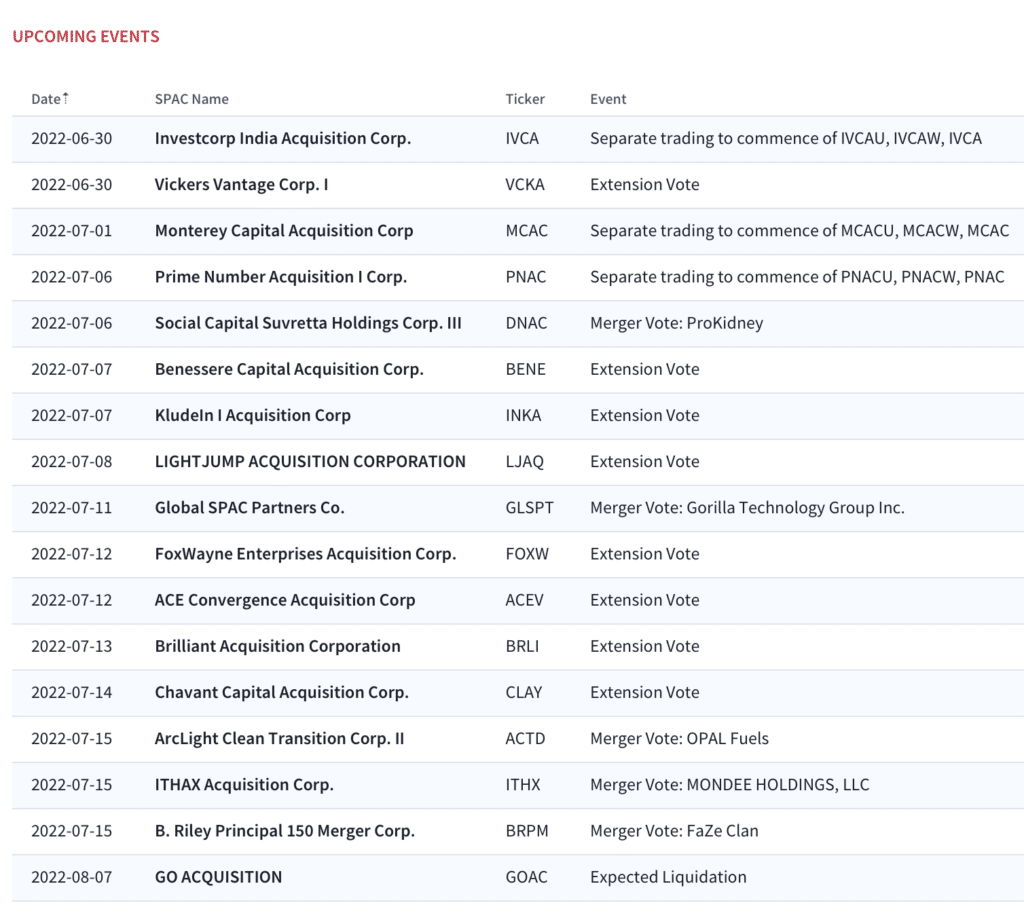Select the ITHX ticker cell
The image size is (1024, 922).
[522, 785]
